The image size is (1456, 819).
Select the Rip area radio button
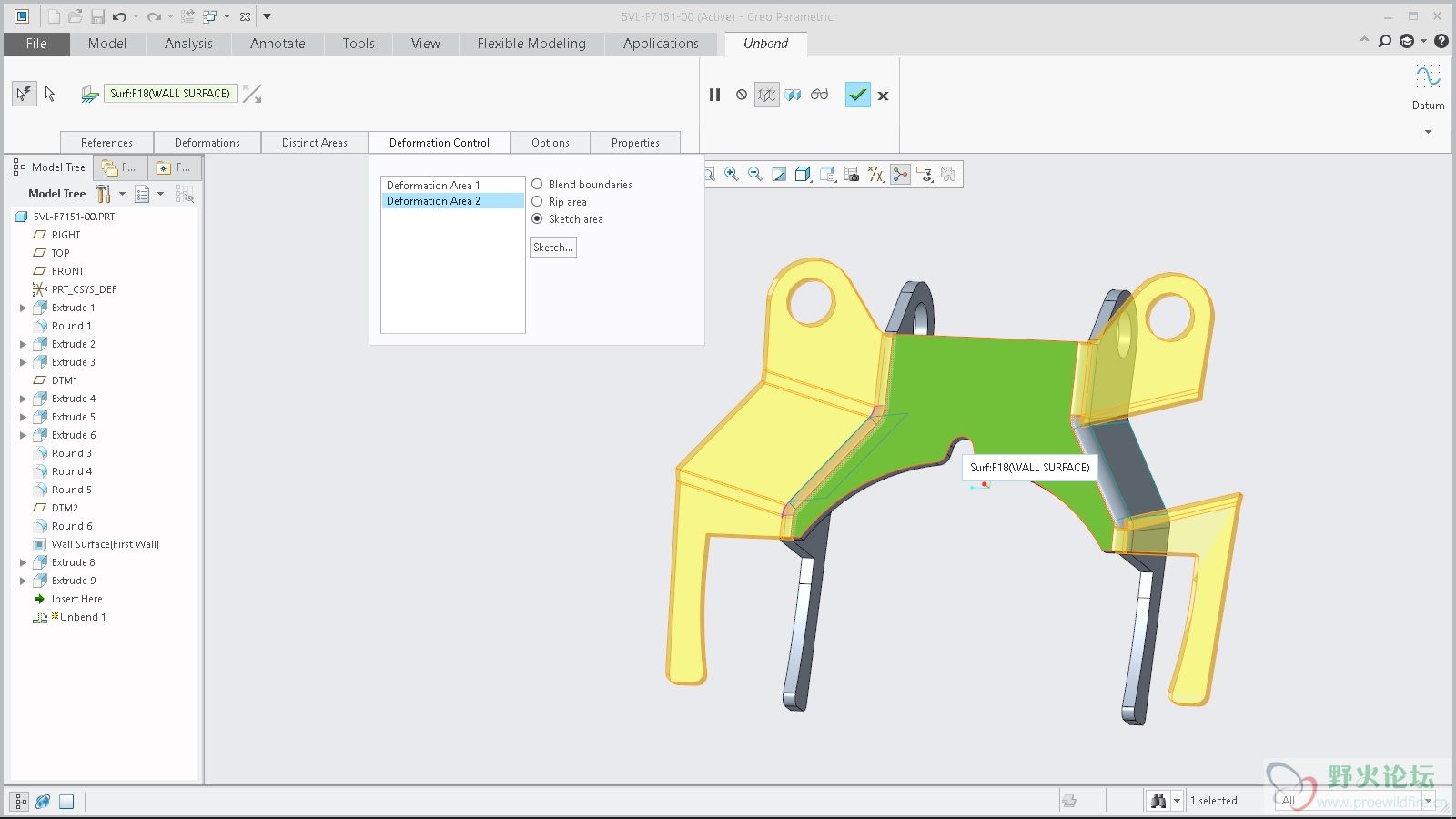tap(537, 201)
